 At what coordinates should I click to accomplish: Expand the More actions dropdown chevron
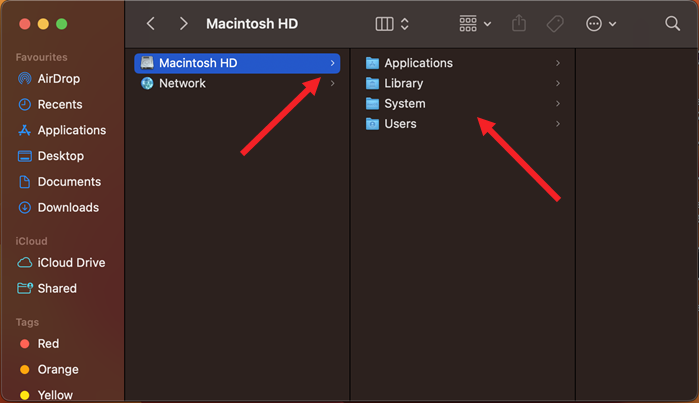pyautogui.click(x=613, y=24)
